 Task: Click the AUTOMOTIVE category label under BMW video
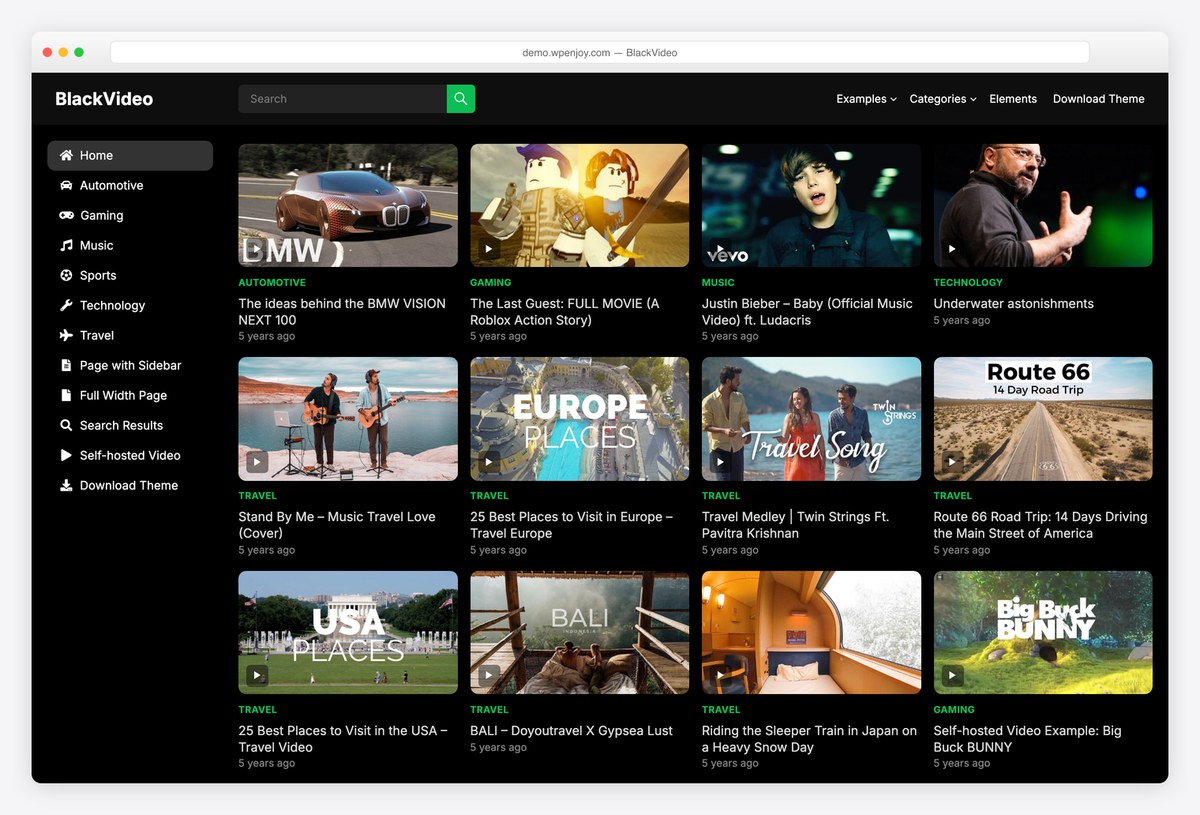(272, 283)
